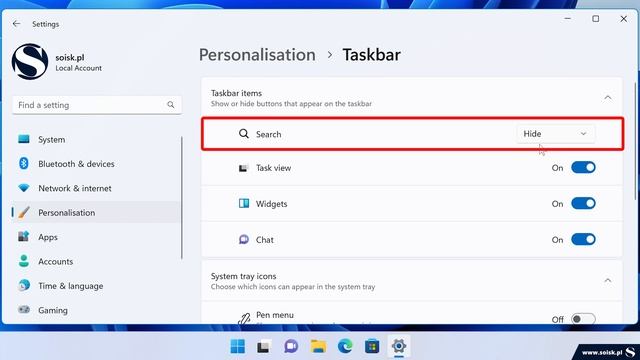The image size is (640, 360).
Task: Click the Settings gear on the taskbar
Action: pyautogui.click(x=399, y=347)
